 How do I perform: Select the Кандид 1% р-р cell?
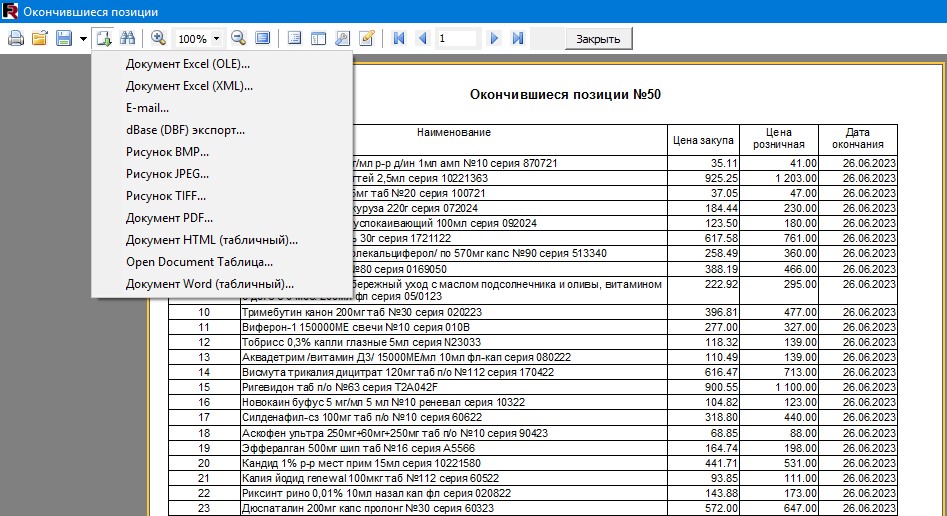[x=454, y=463]
